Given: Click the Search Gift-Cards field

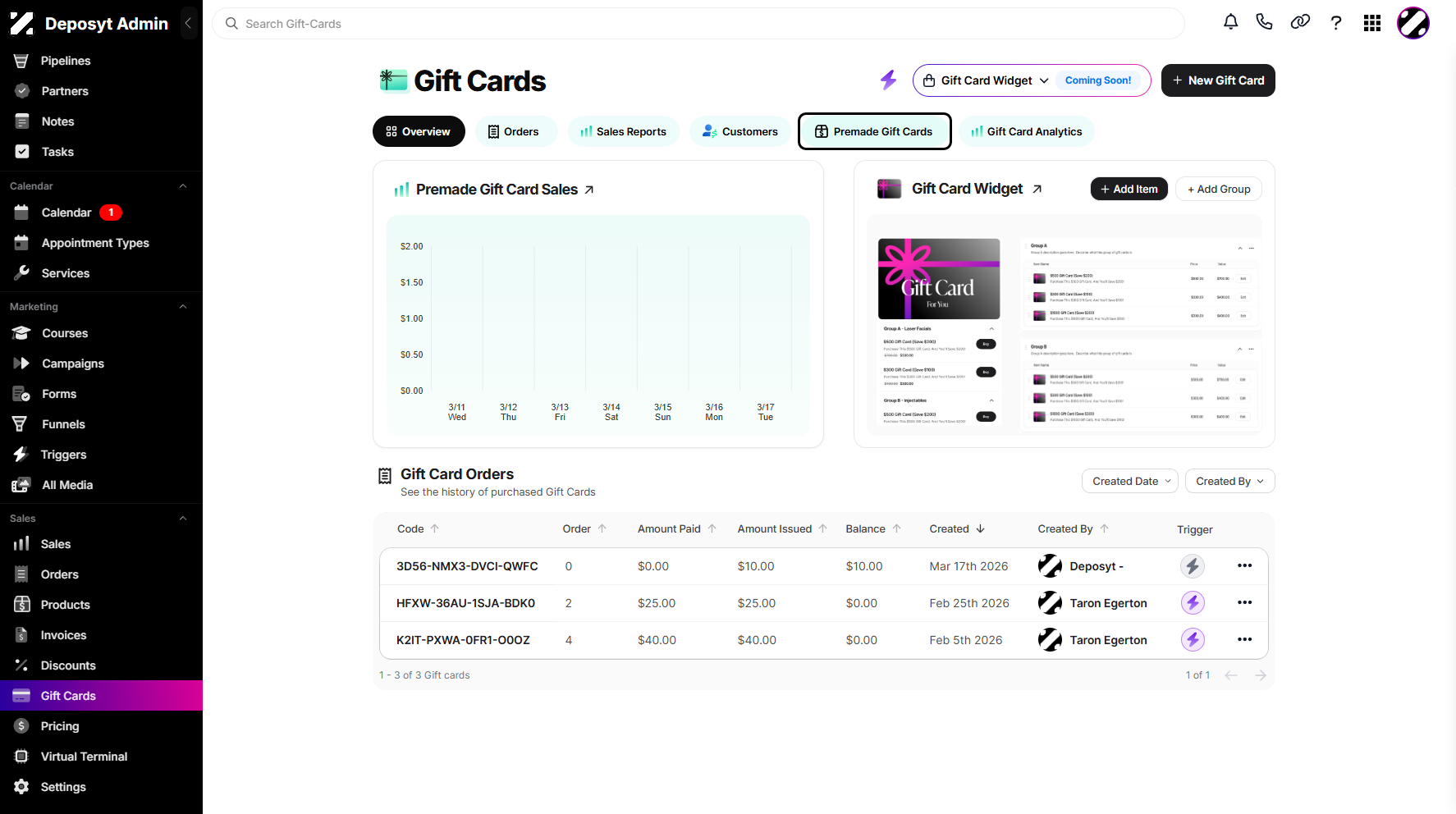Looking at the screenshot, I should 698,24.
